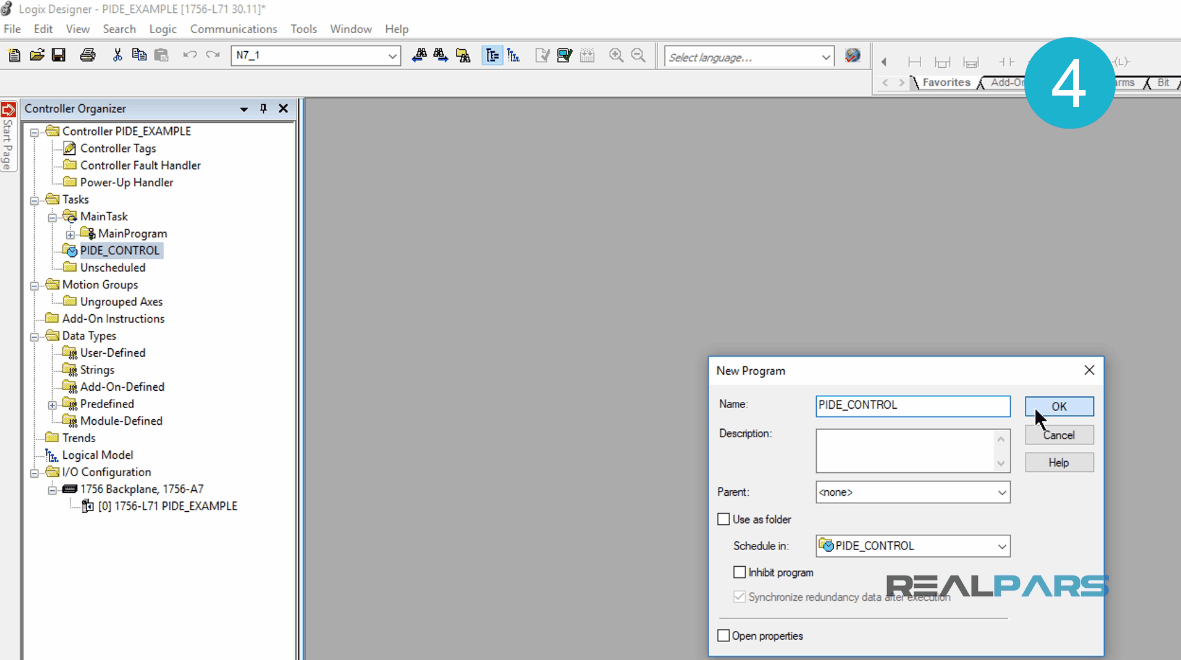Click the Verify Controller icon

coord(564,55)
